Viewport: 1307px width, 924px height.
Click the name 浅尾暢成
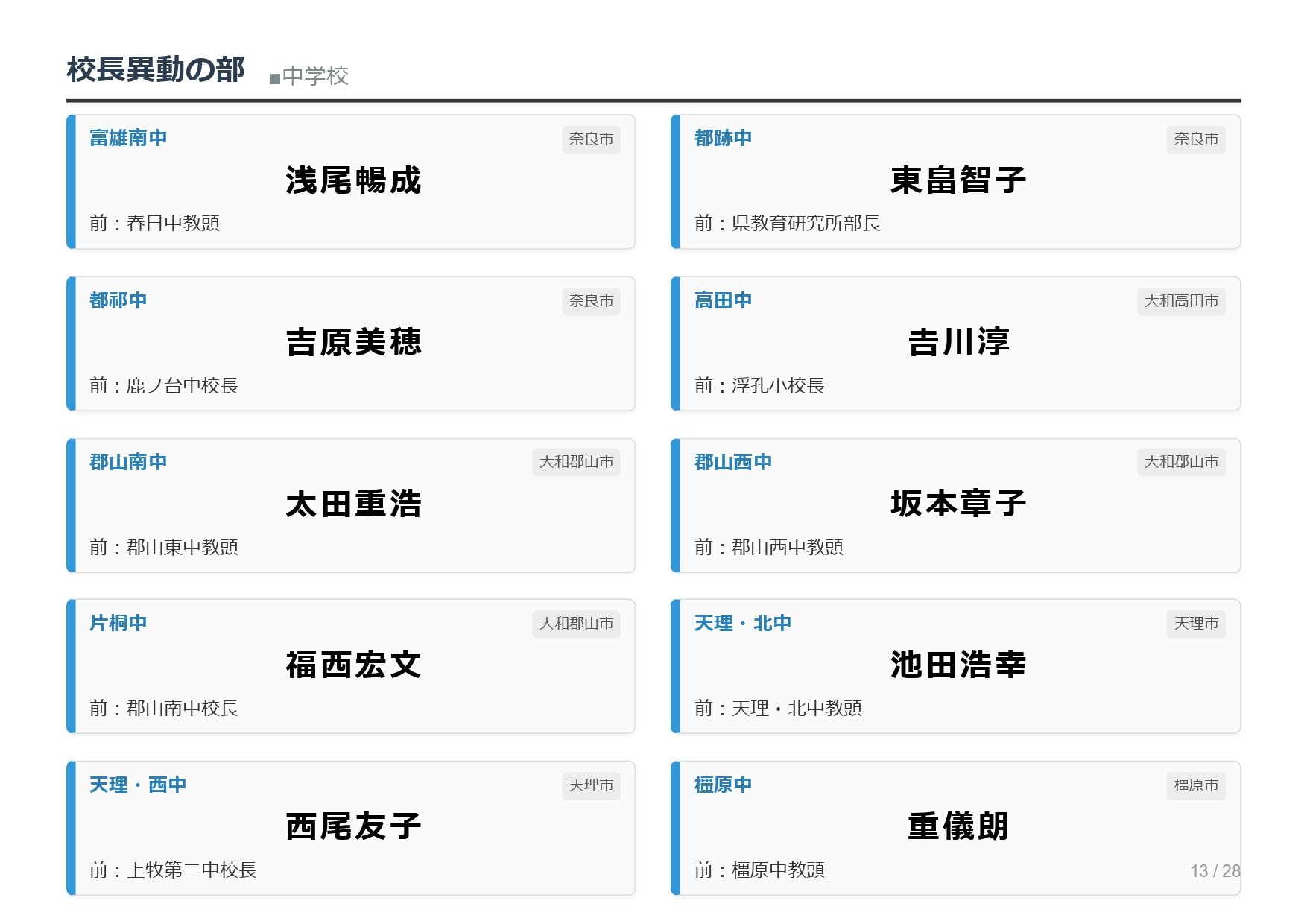tap(353, 180)
